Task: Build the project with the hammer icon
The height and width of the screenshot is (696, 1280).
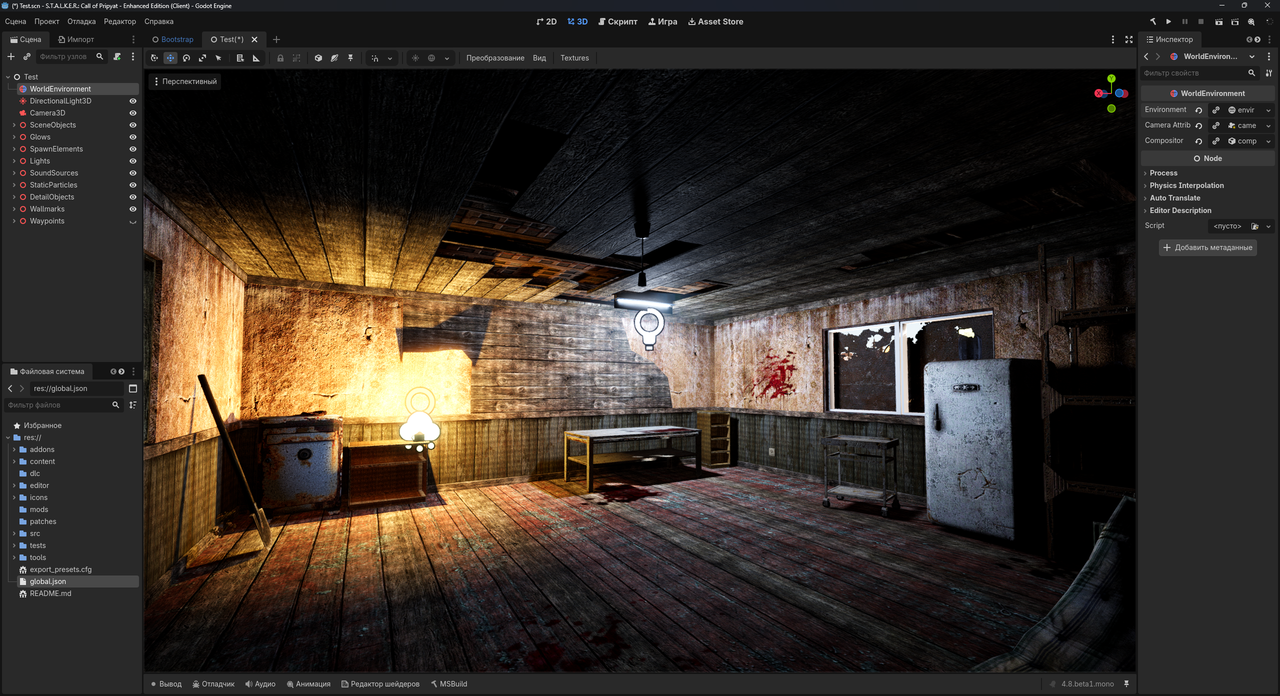Action: point(1152,21)
